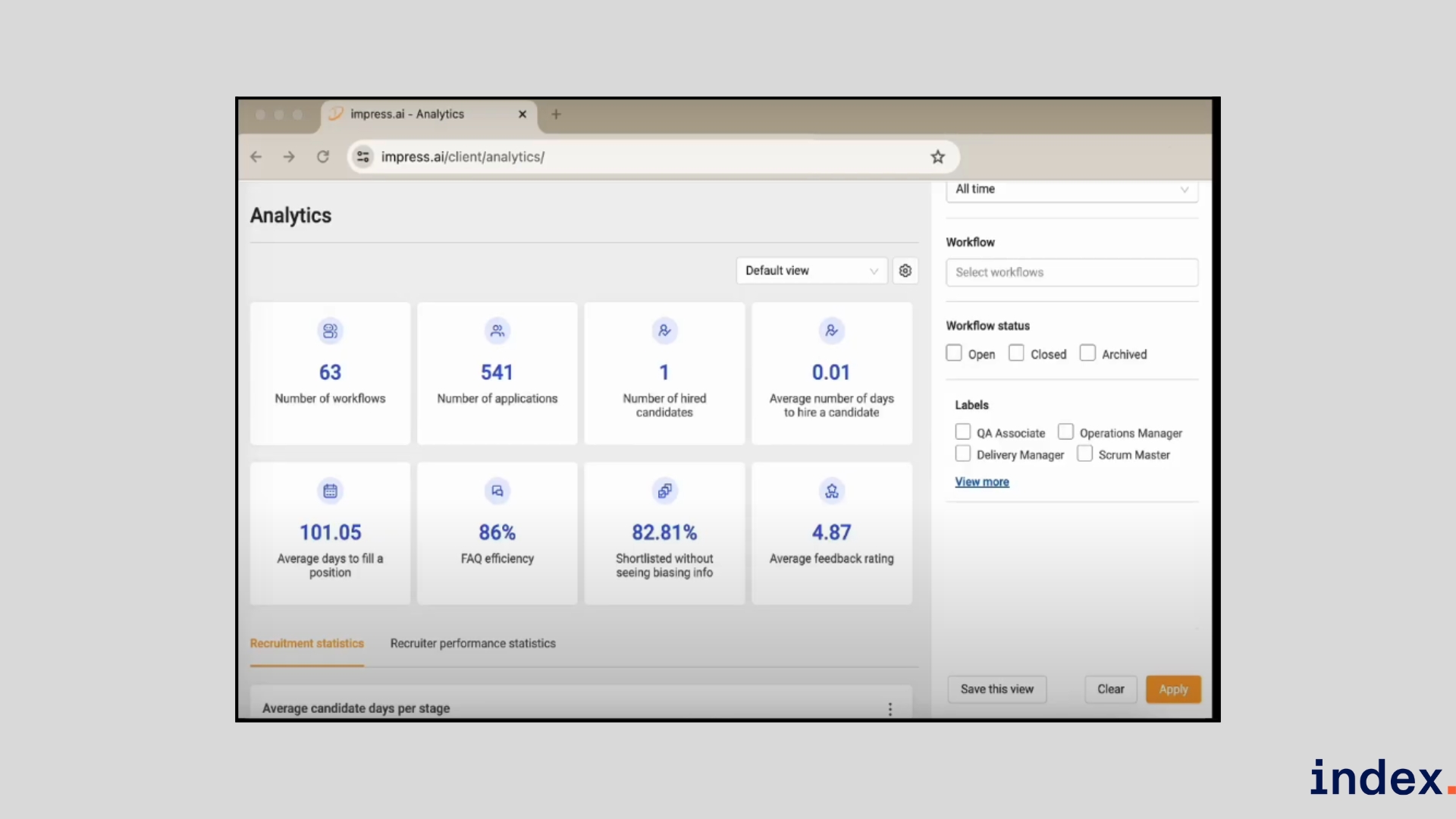
Task: Click the Average feedback rating badge icon
Action: tap(831, 491)
